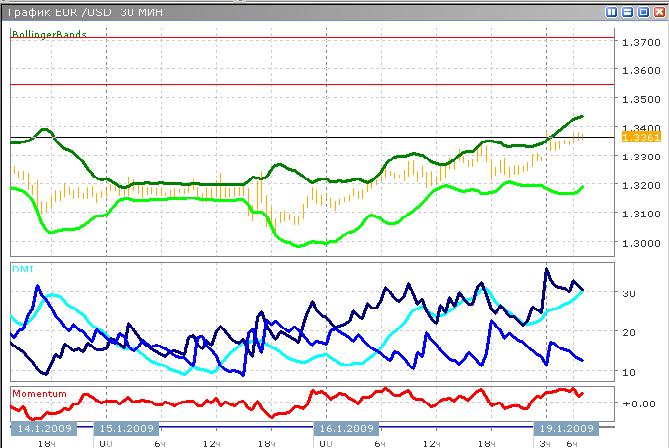The width and height of the screenshot is (669, 448).
Task: Click the 1.3700 price axis label
Action: pyautogui.click(x=637, y=43)
